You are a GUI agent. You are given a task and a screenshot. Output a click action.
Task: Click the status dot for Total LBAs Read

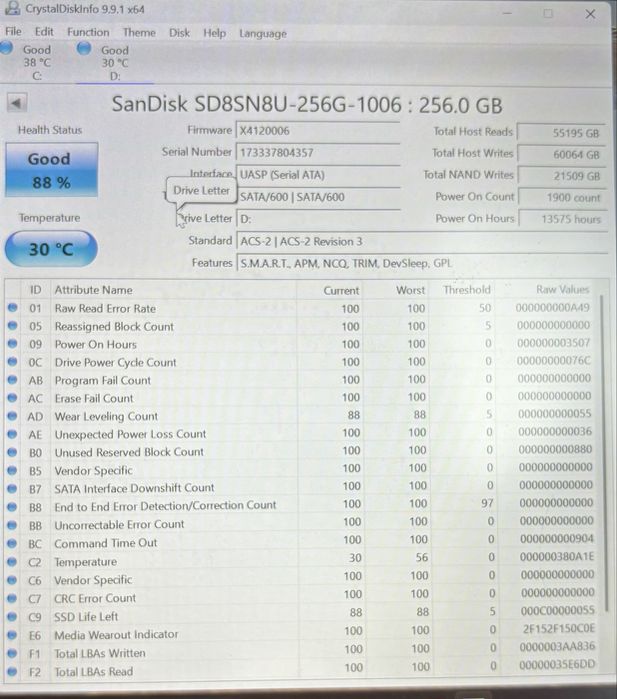(x=12, y=671)
